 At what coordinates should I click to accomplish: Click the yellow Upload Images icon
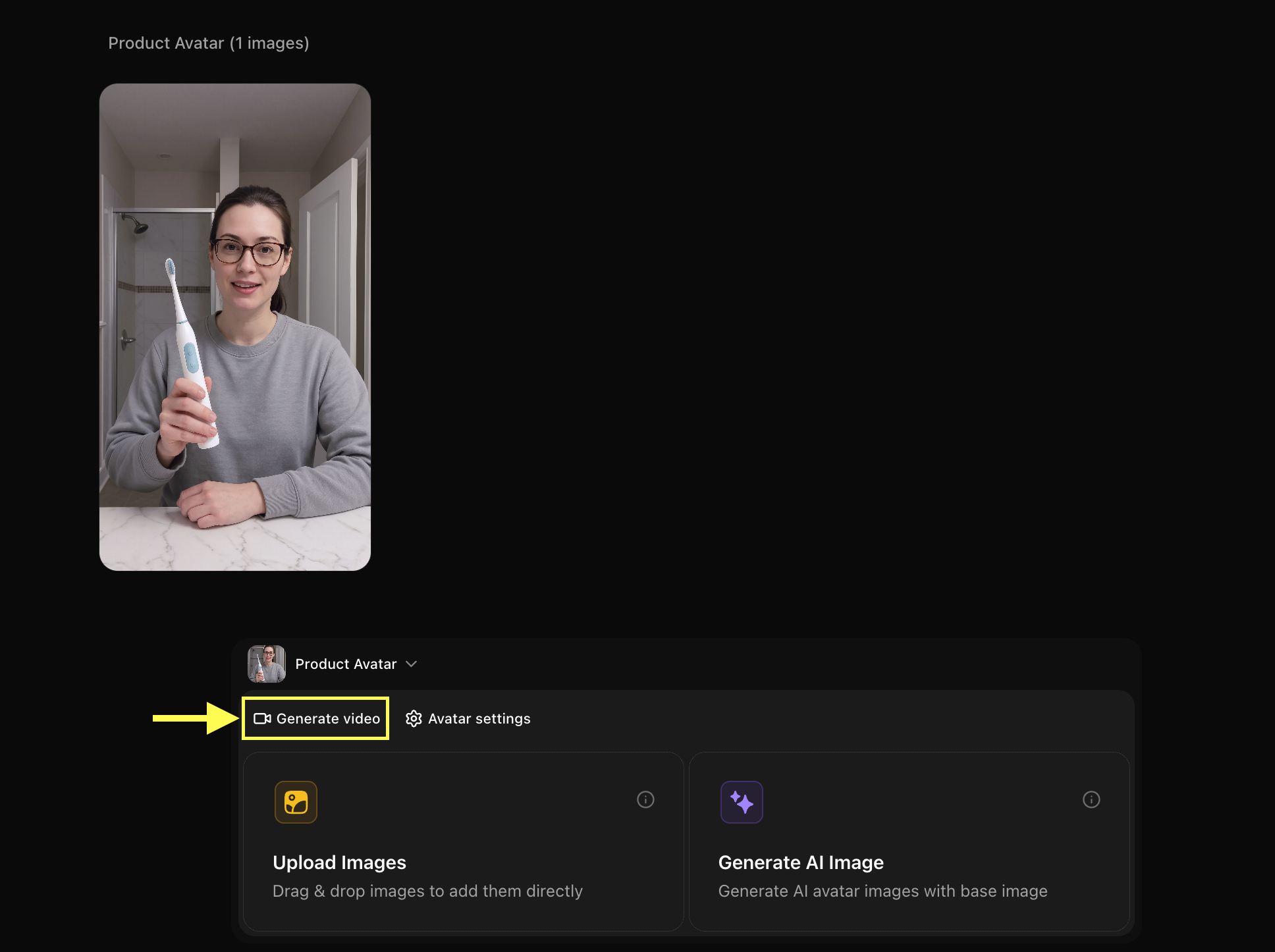coord(296,802)
